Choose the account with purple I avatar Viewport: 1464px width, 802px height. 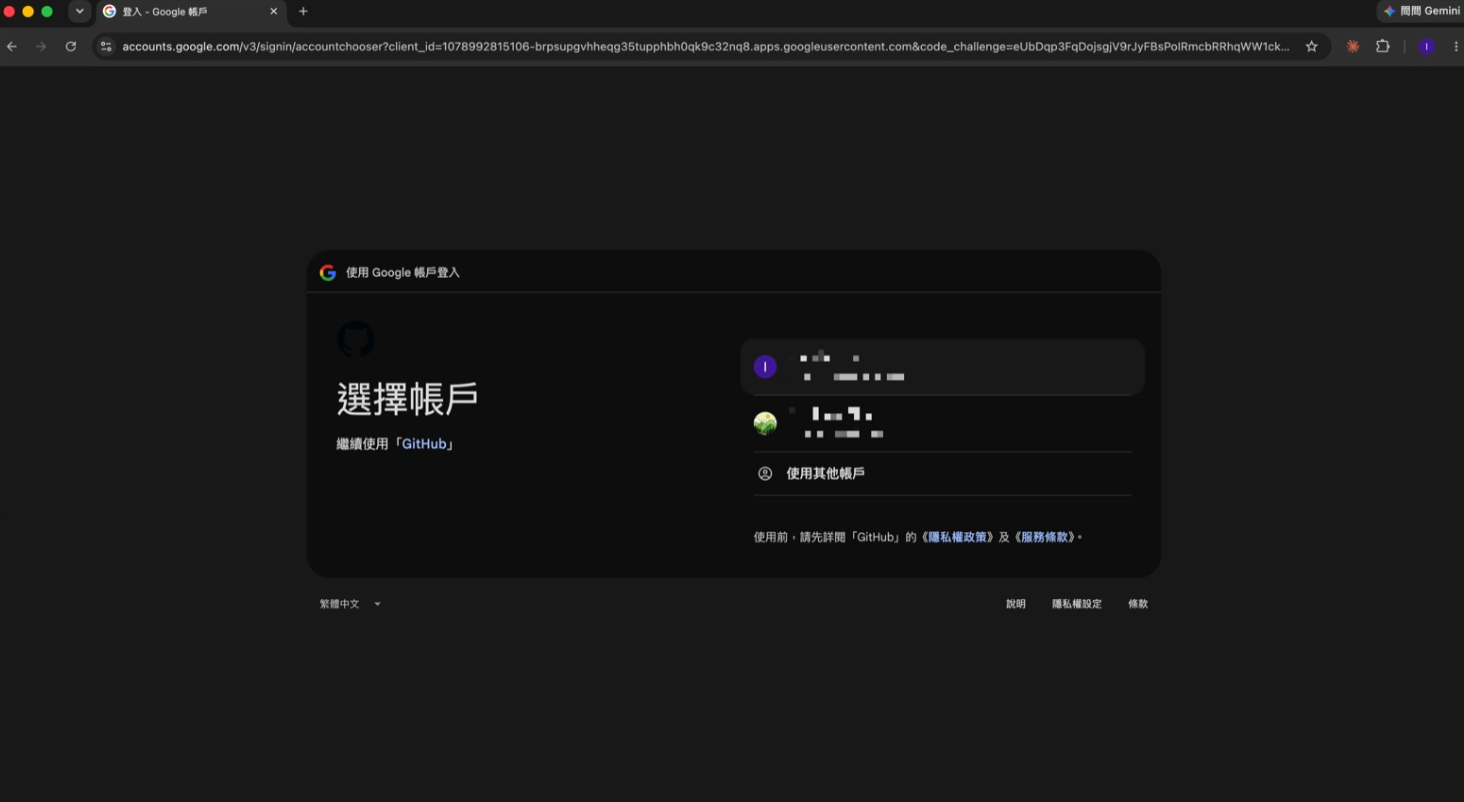pos(942,367)
